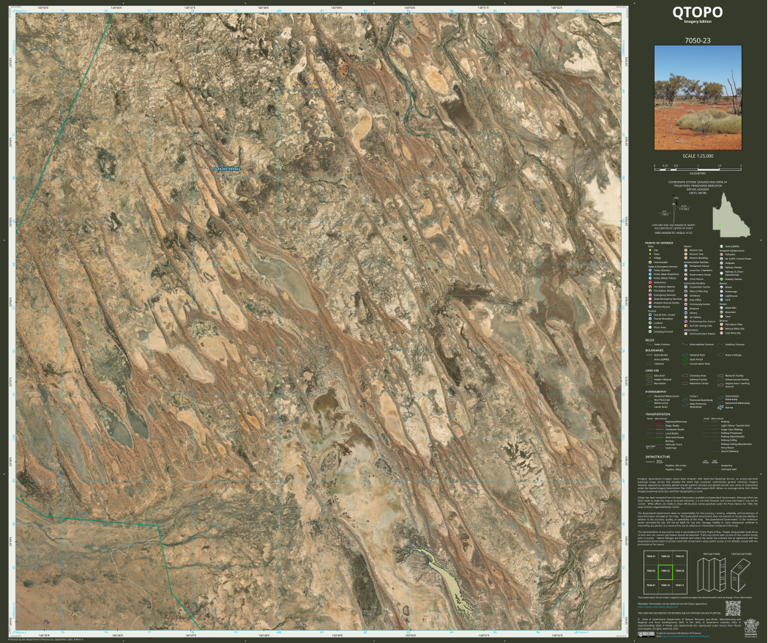Screen dimensions: 768x643
Task: Click the horizontal folds diagram
Action: [740, 575]
